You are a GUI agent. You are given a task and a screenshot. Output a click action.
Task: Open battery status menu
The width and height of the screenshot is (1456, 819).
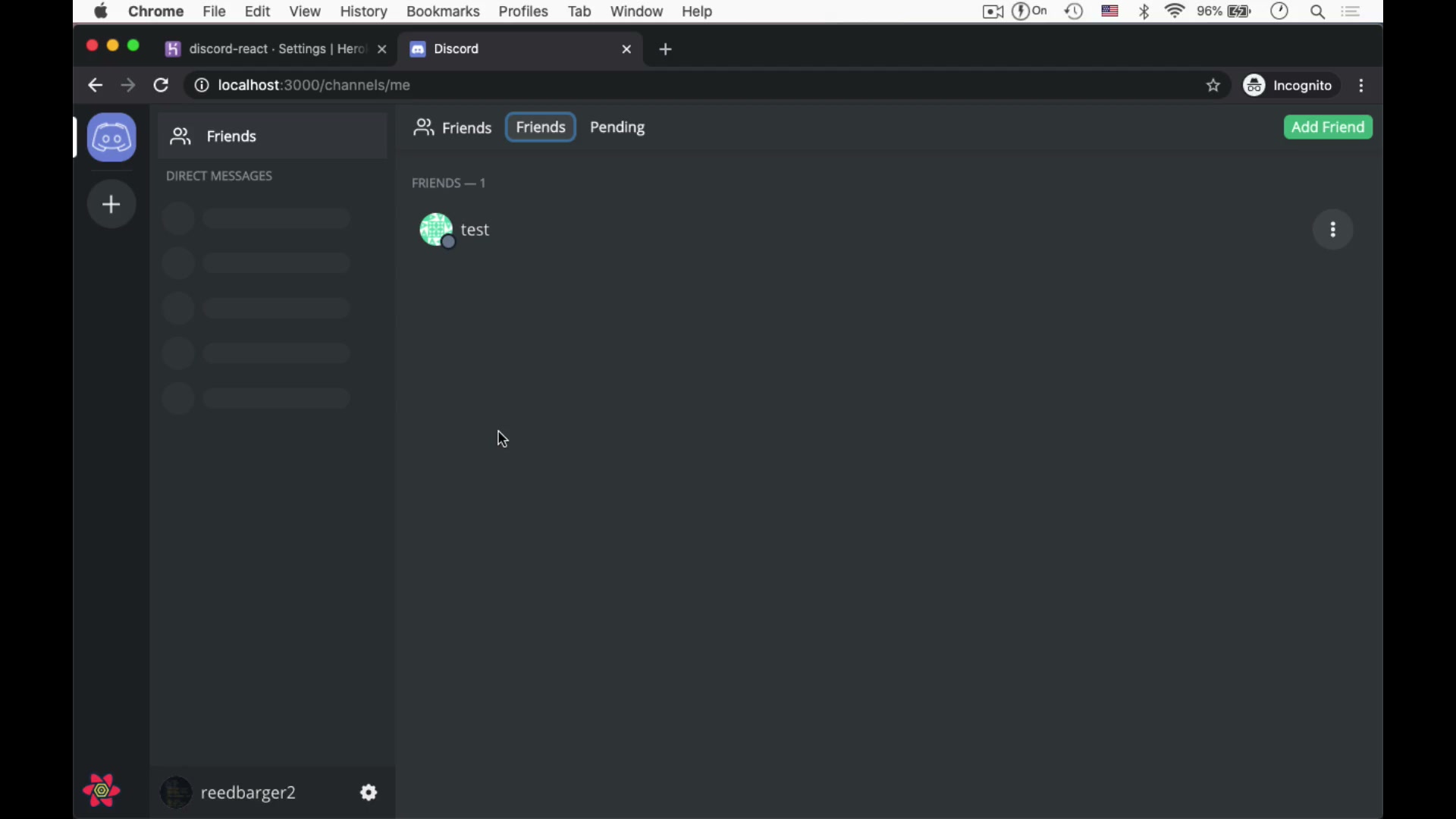(1224, 11)
